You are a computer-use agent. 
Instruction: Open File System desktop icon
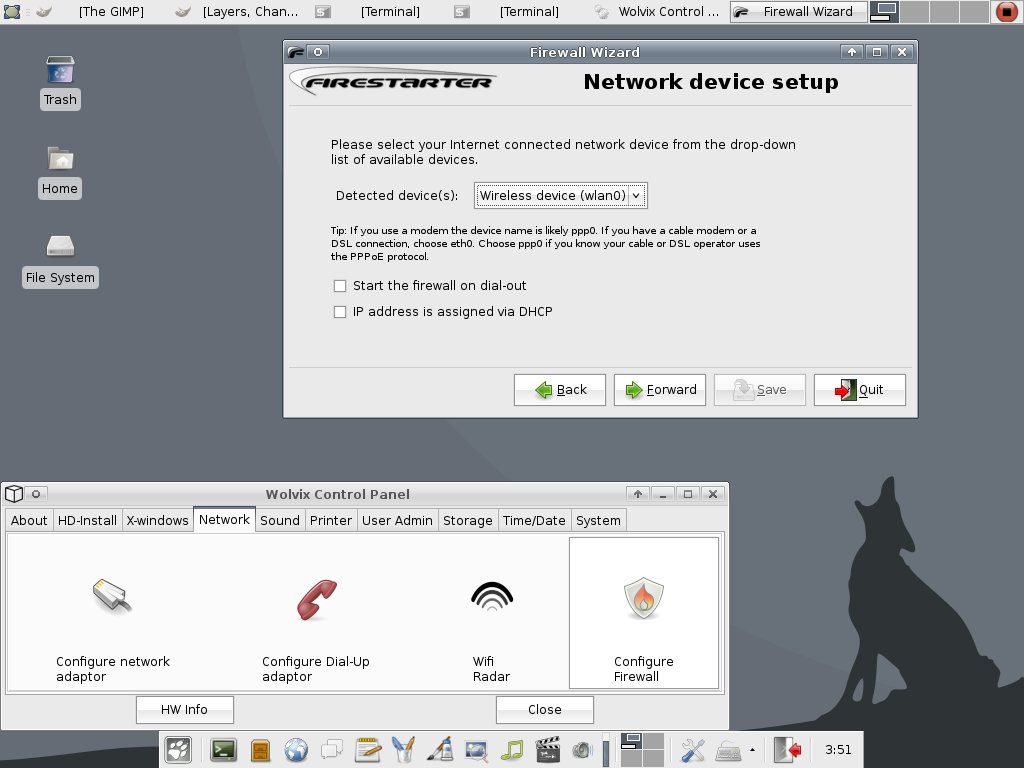tap(60, 246)
